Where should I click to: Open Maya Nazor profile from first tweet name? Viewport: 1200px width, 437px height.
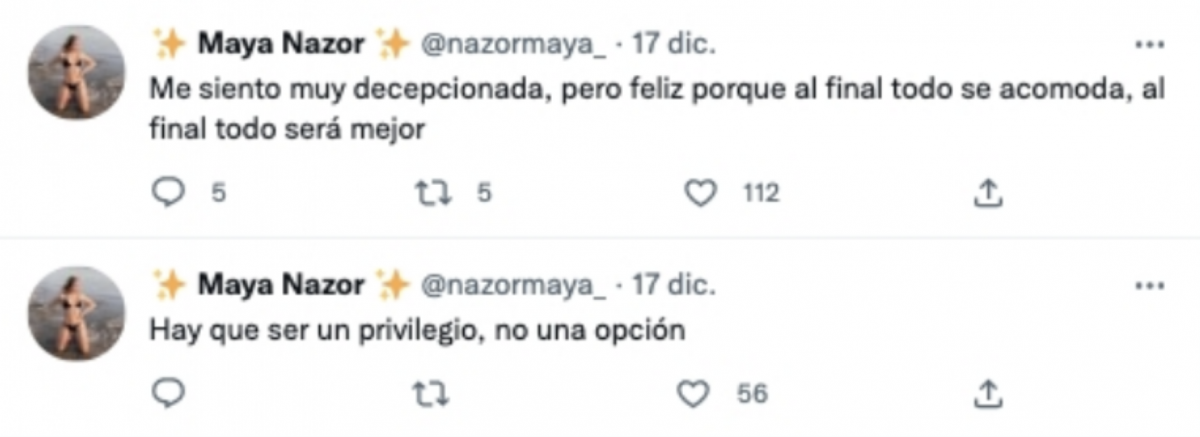pos(281,44)
